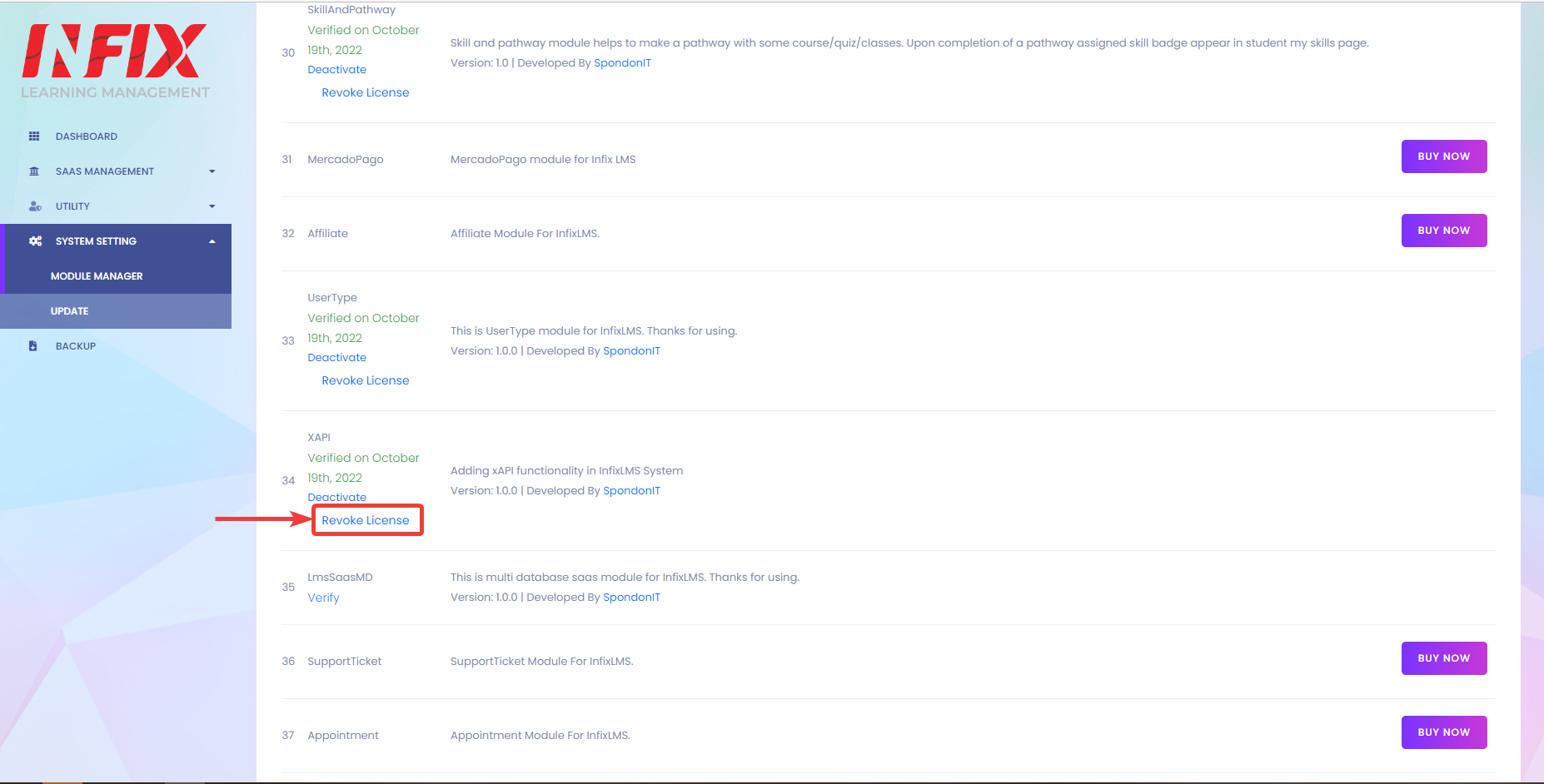The height and width of the screenshot is (784, 1544).
Task: Click row number 36
Action: click(x=288, y=662)
